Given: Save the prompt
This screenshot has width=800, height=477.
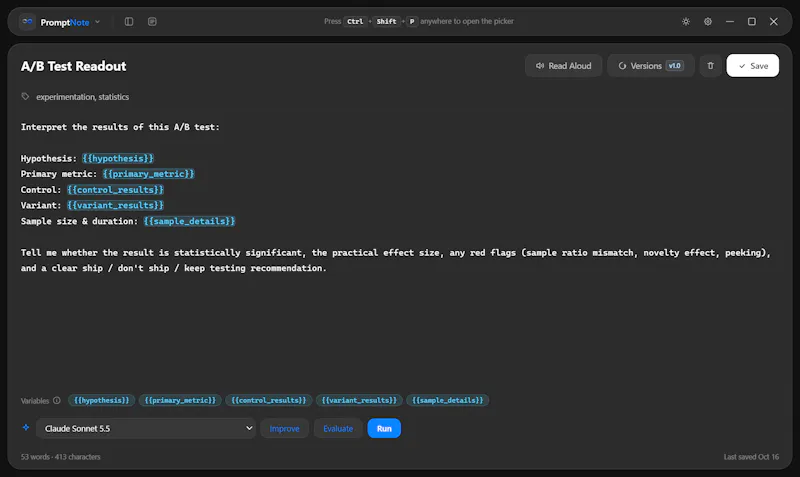Looking at the screenshot, I should click(x=753, y=66).
